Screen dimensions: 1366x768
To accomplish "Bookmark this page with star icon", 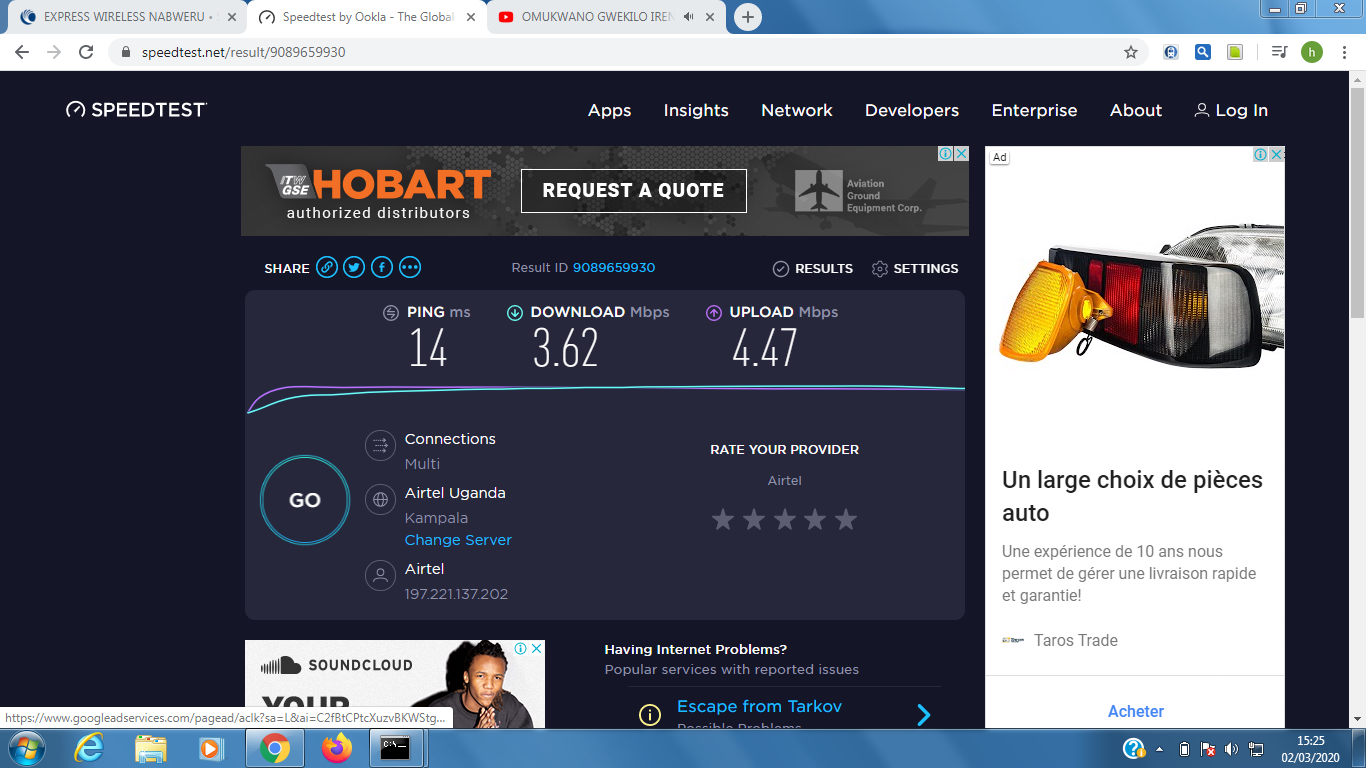I will pos(1131,52).
